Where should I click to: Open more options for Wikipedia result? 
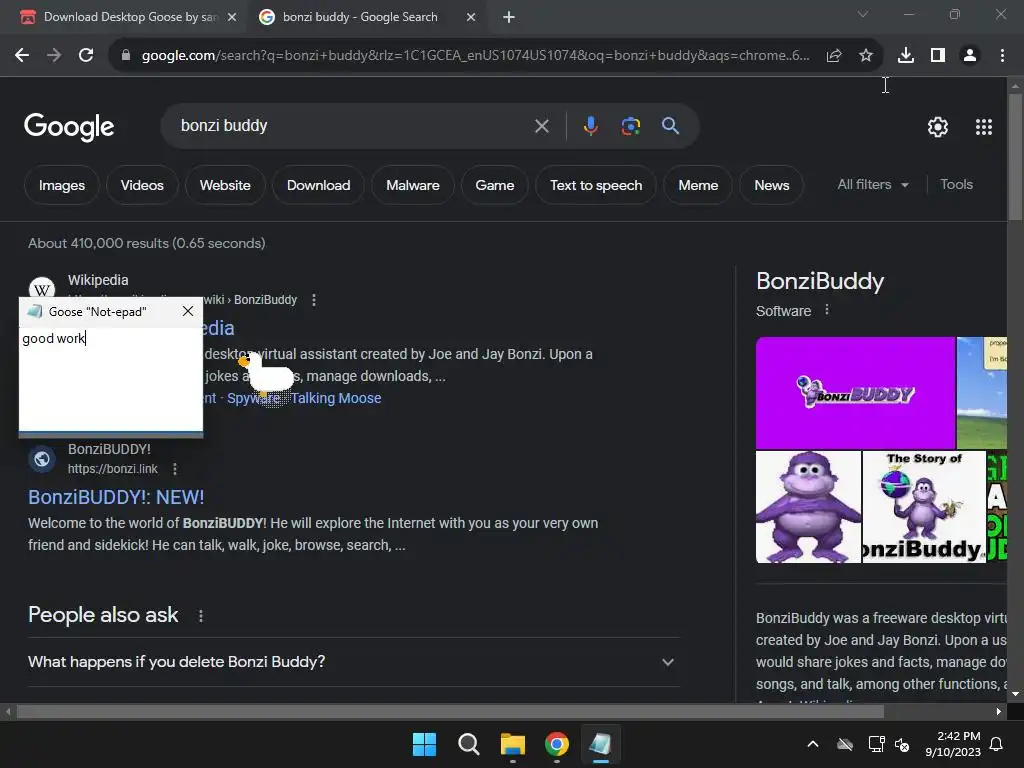tap(314, 300)
